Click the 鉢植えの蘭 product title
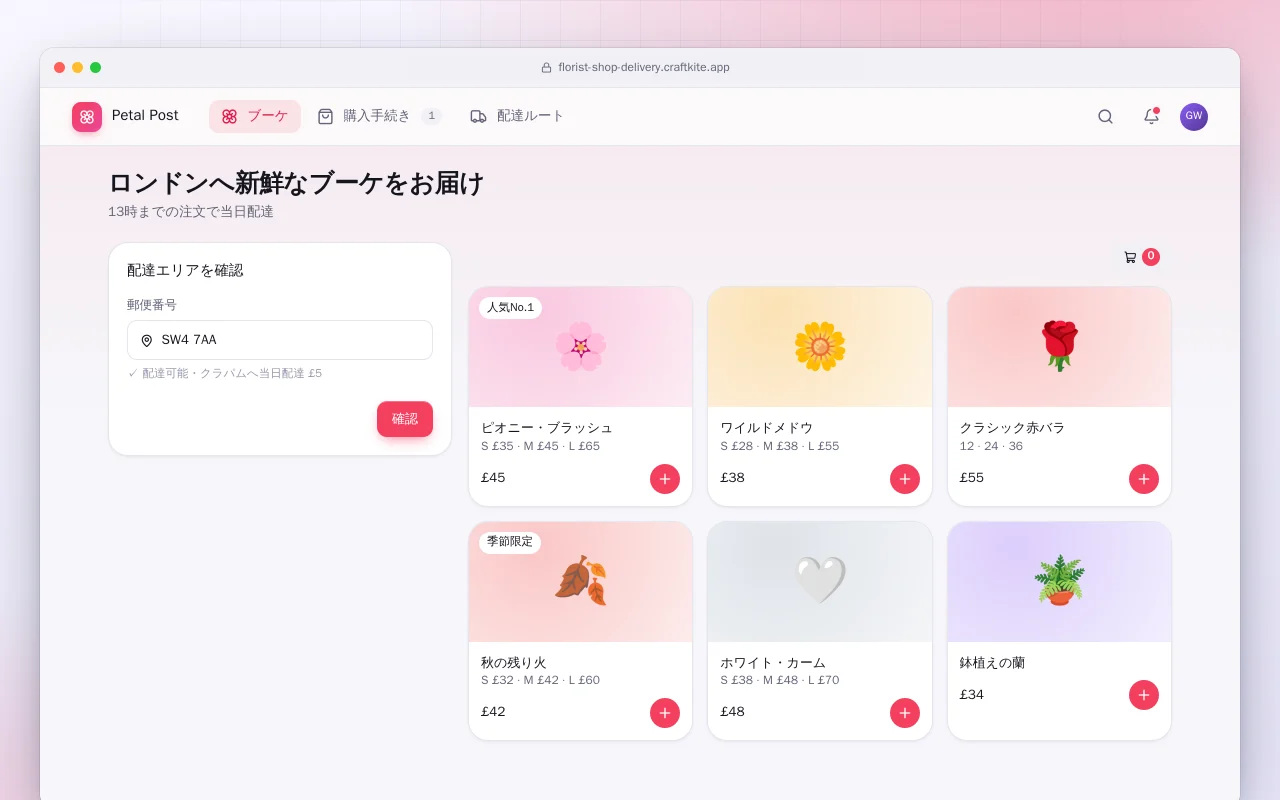 pyautogui.click(x=992, y=663)
